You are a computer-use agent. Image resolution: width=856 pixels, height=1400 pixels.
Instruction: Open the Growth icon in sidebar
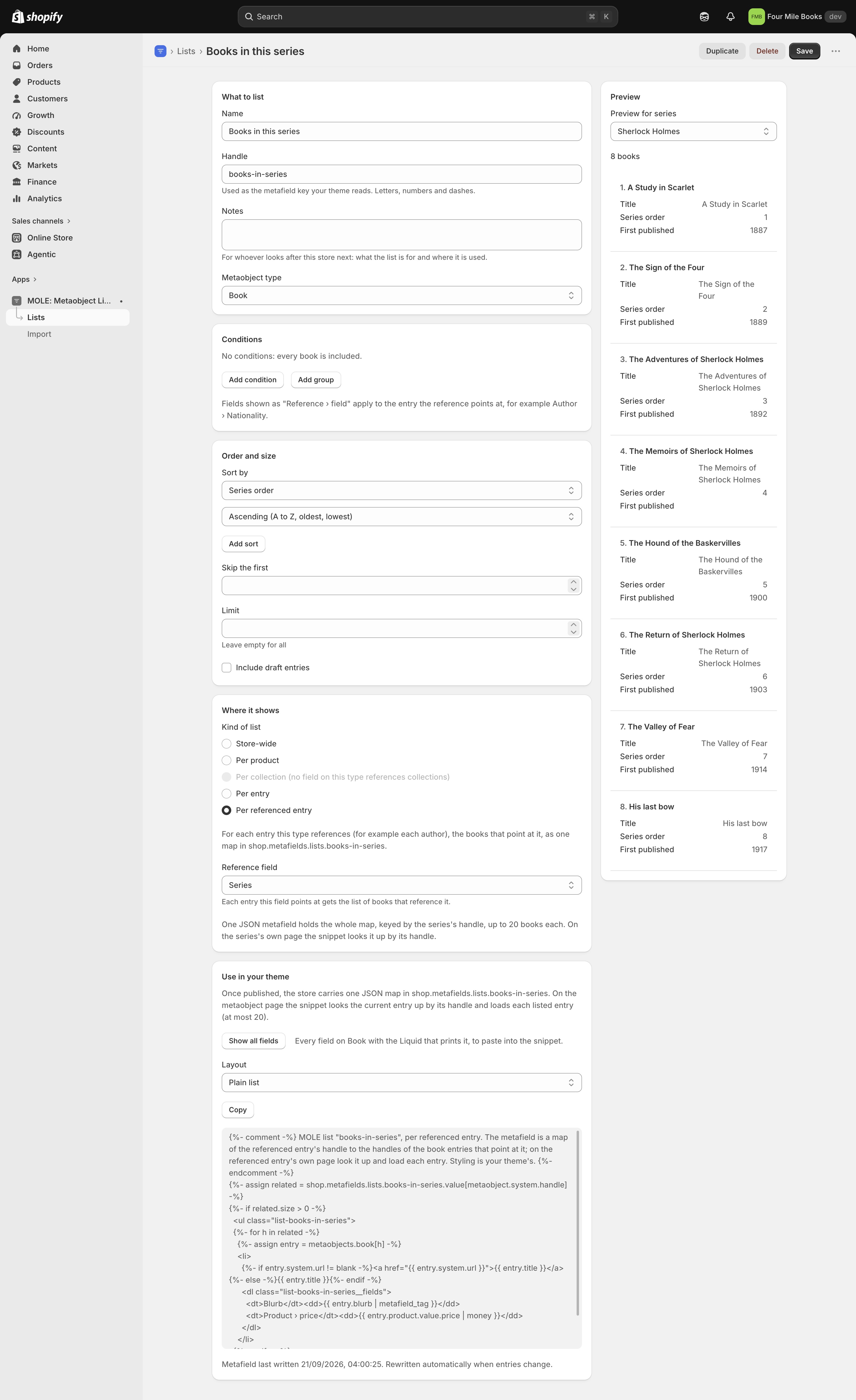pos(16,115)
